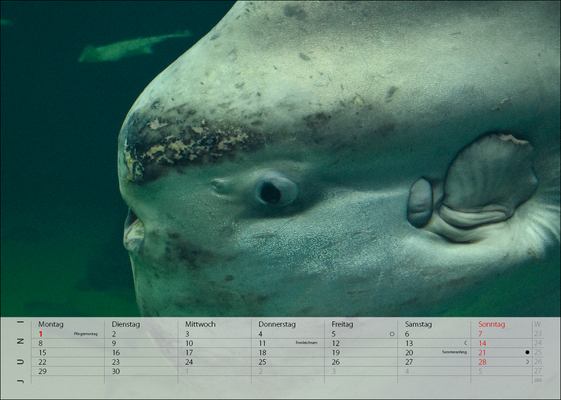Click the waxing moon symbol on Sunday 28
The height and width of the screenshot is (400, 561).
527,362
